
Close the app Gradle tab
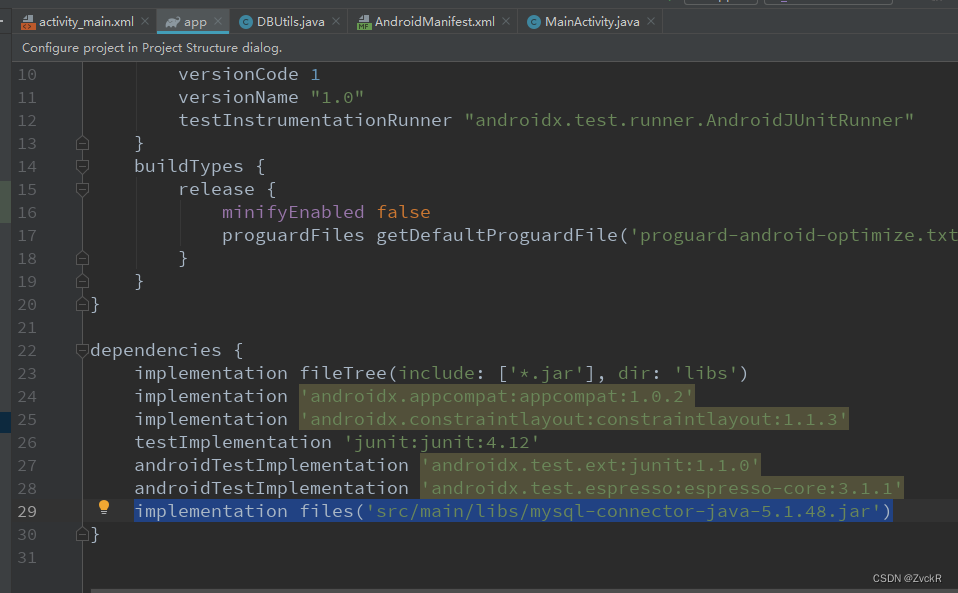218,21
